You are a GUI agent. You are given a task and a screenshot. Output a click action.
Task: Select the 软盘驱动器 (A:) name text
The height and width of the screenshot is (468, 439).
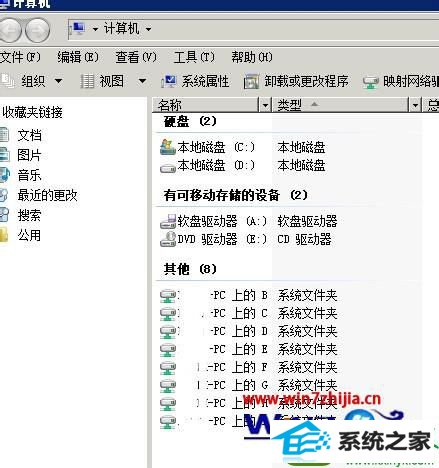[222, 221]
